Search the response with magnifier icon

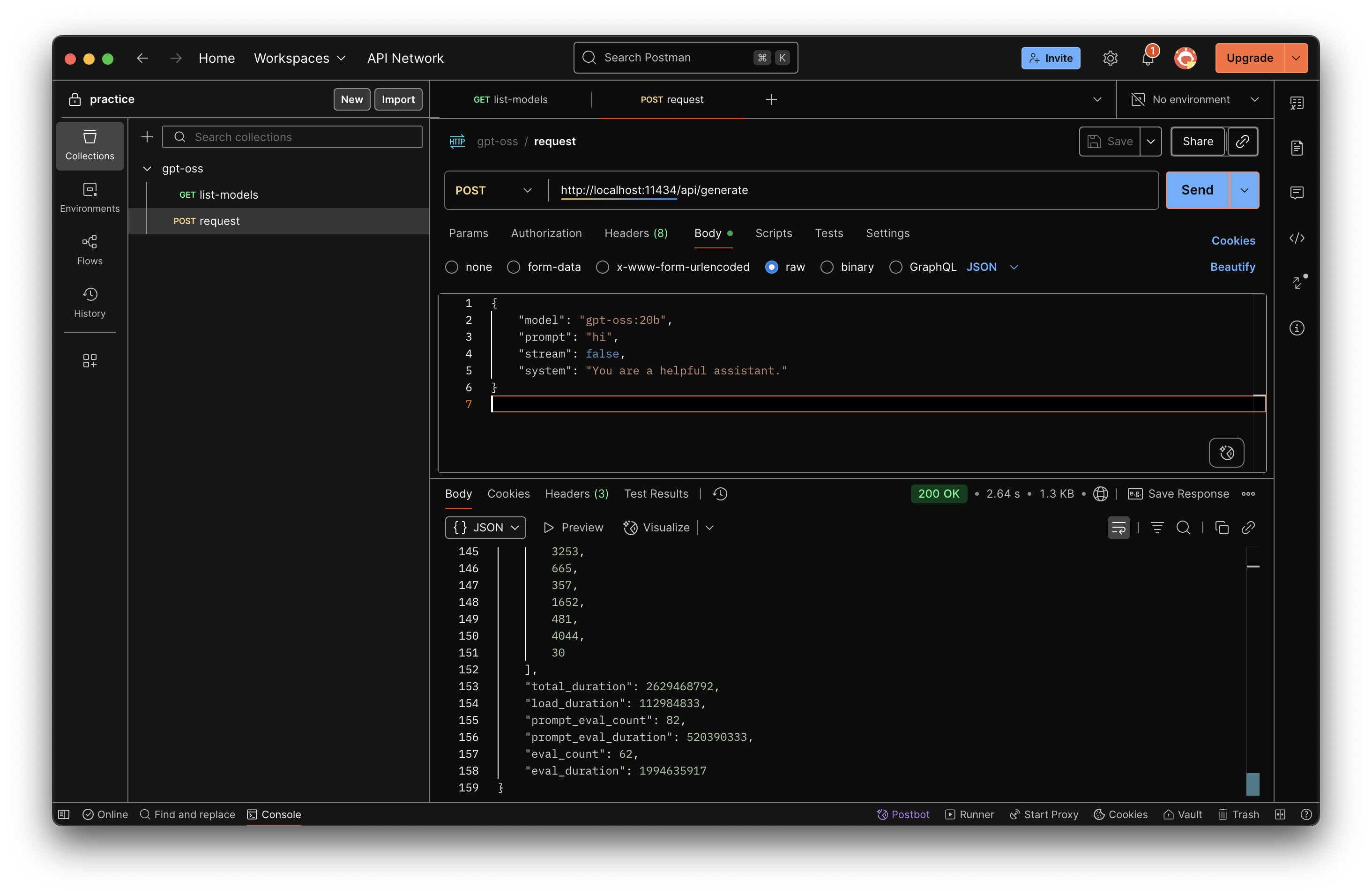(1183, 527)
